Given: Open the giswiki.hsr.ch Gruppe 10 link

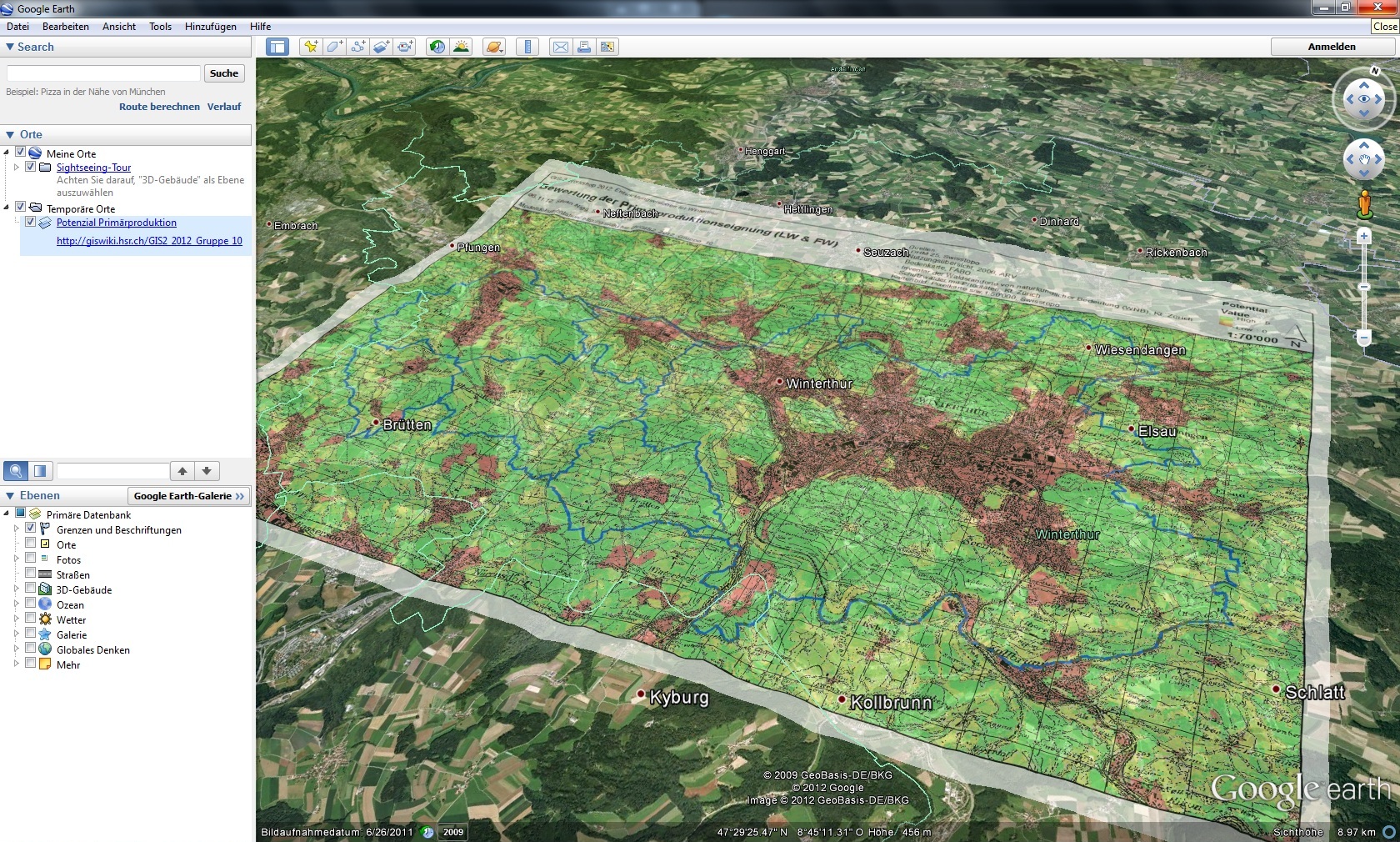Looking at the screenshot, I should [x=148, y=241].
